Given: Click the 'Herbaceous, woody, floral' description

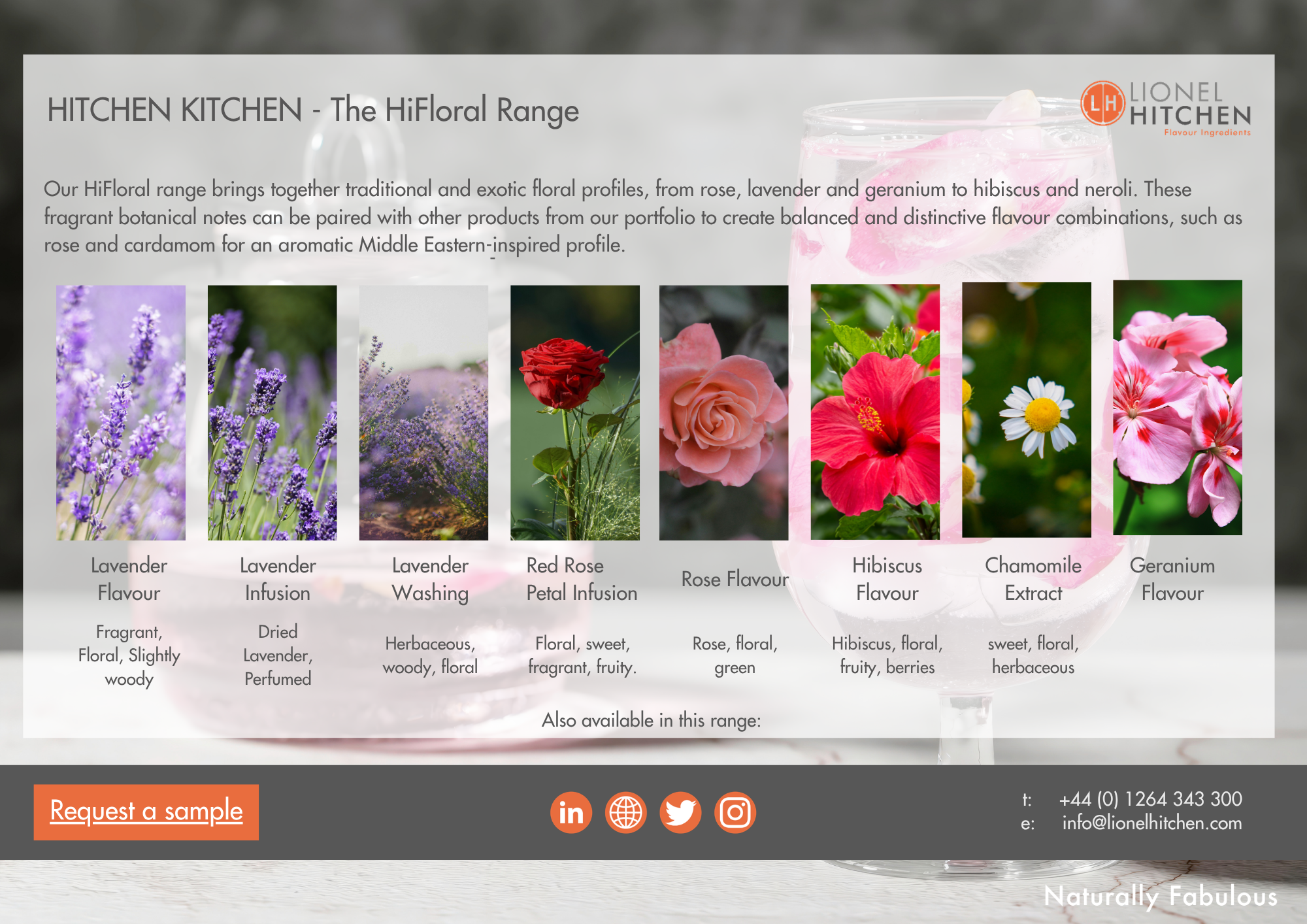Looking at the screenshot, I should pos(430,655).
